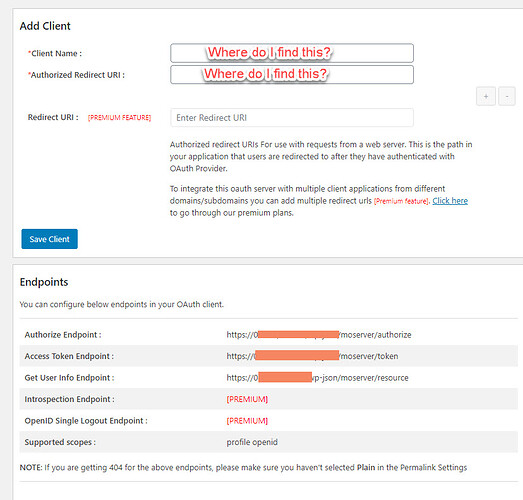This screenshot has width=523, height=500.
Task: Click the minus button to remove redirect URI
Action: coord(507,96)
